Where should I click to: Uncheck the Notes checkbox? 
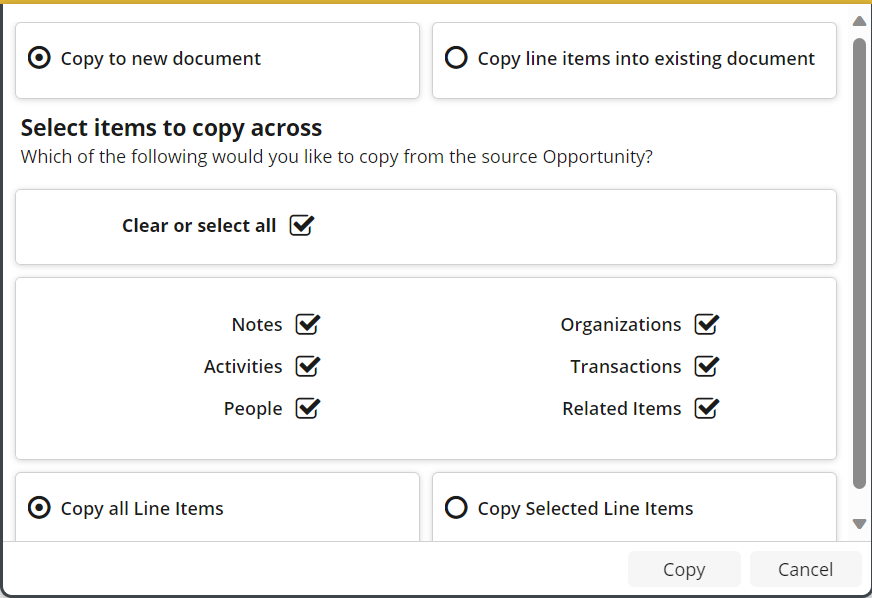point(307,325)
